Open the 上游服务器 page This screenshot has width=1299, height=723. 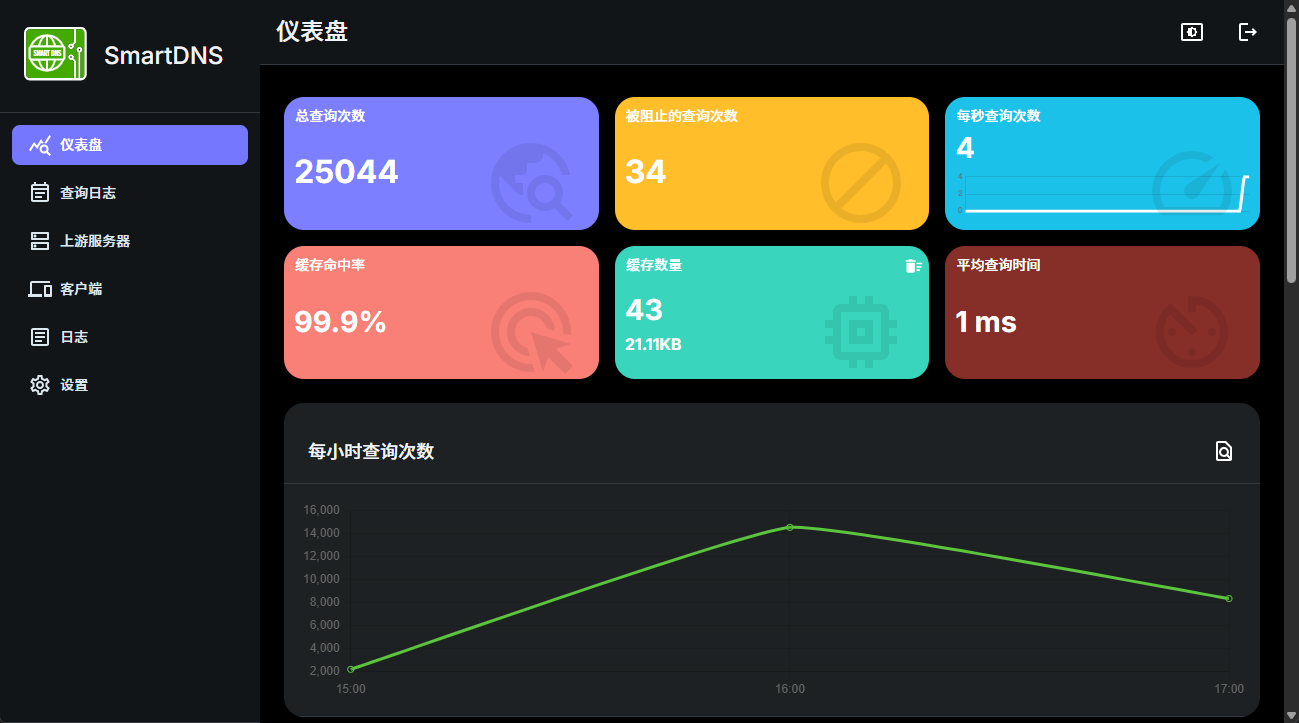(x=94, y=240)
